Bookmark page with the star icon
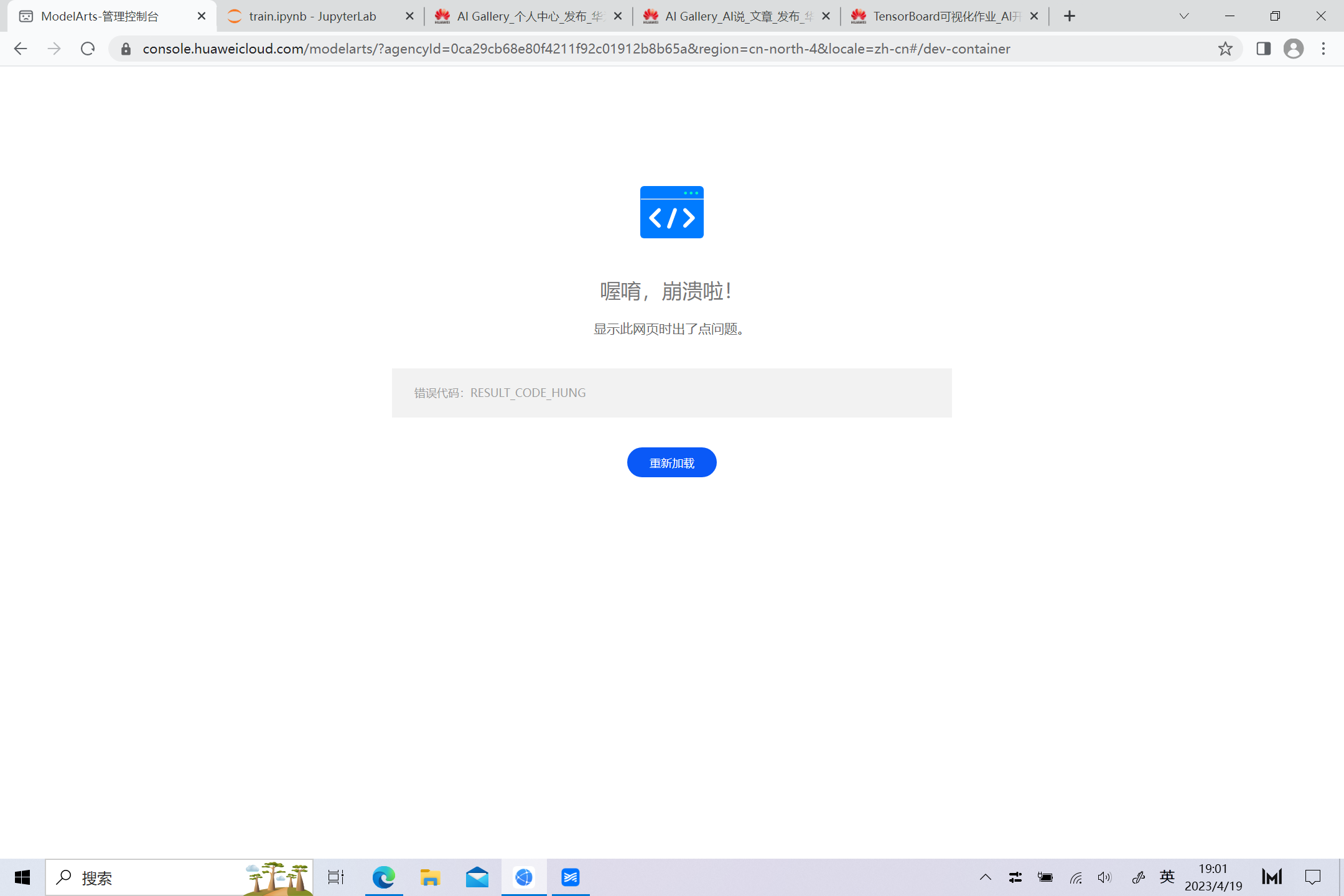 1225,49
